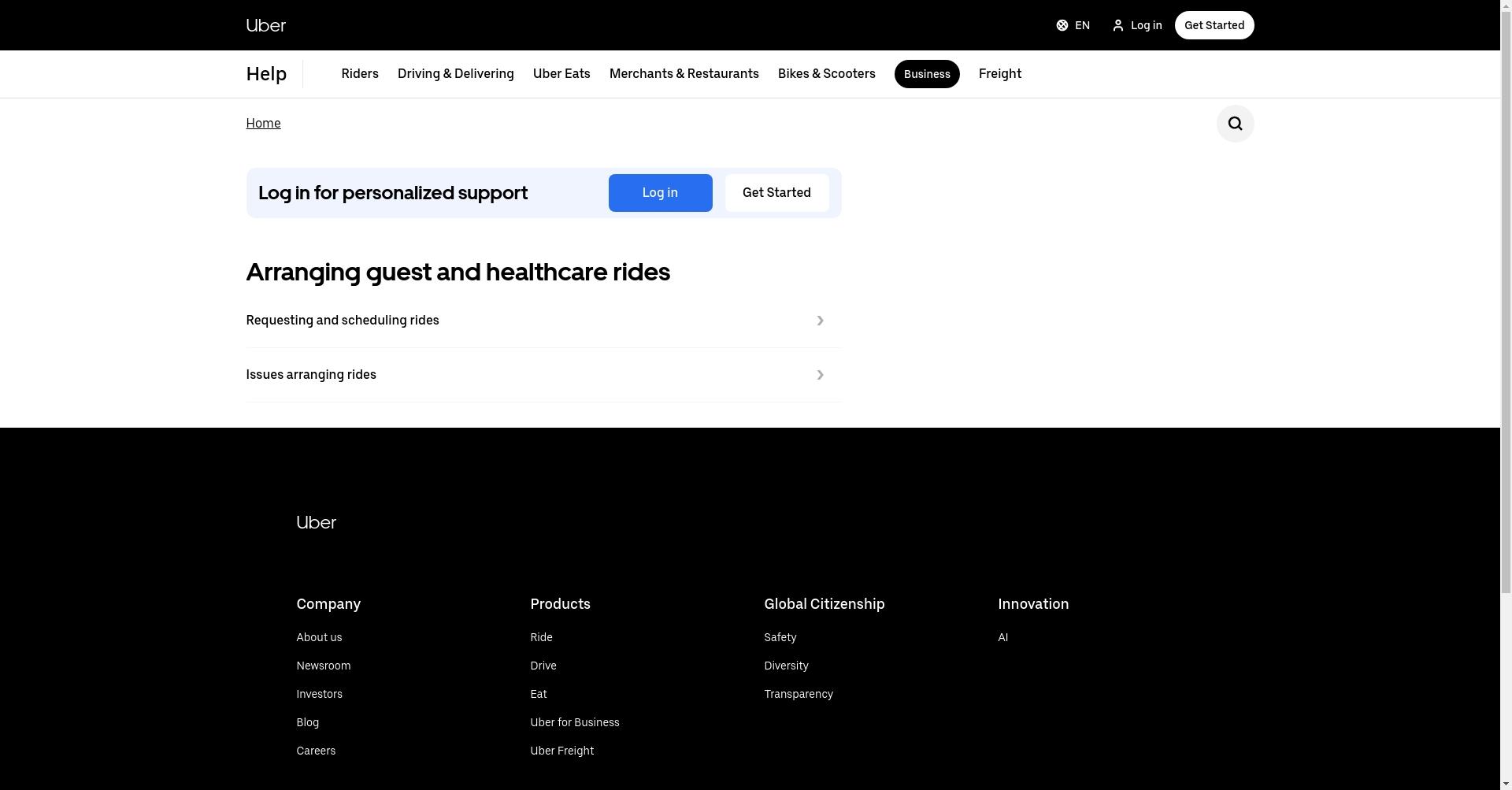The width and height of the screenshot is (1512, 790).
Task: Open About us footer link
Action: (x=319, y=637)
